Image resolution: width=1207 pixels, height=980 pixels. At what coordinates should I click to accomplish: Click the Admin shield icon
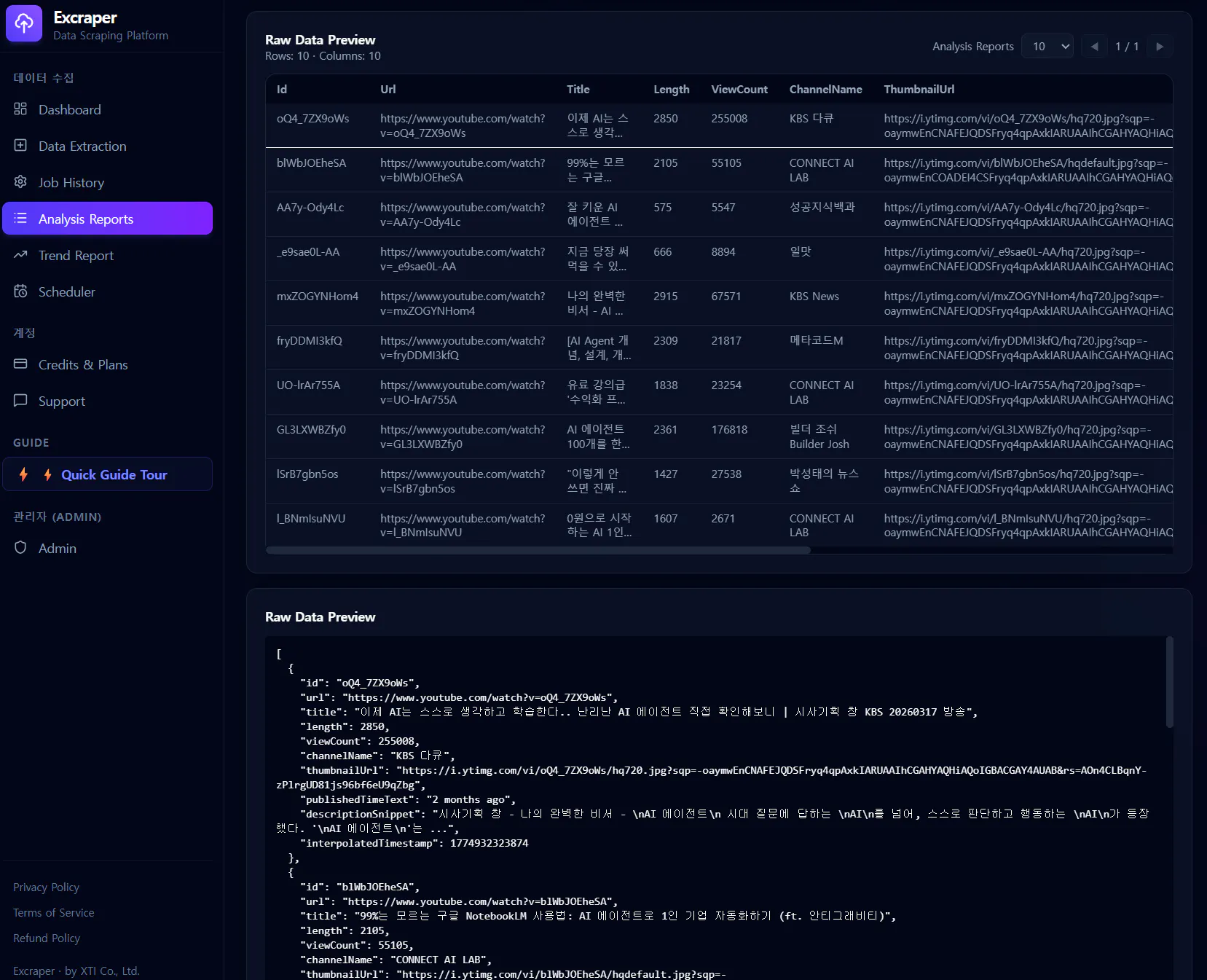tap(20, 548)
